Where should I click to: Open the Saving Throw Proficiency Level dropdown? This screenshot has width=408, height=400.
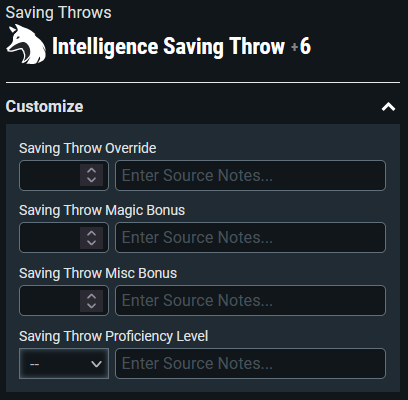64,364
